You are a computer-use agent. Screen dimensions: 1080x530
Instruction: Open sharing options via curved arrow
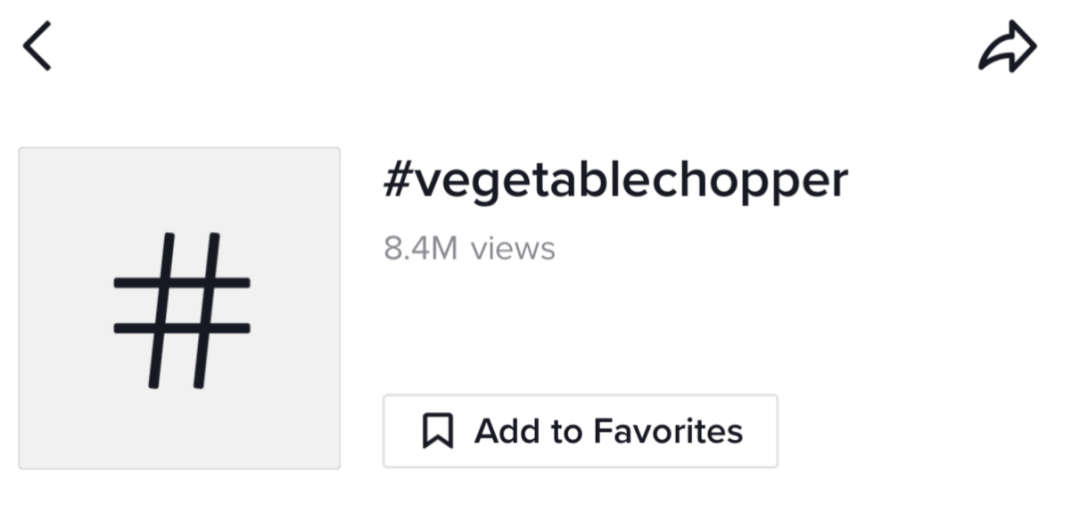1007,47
